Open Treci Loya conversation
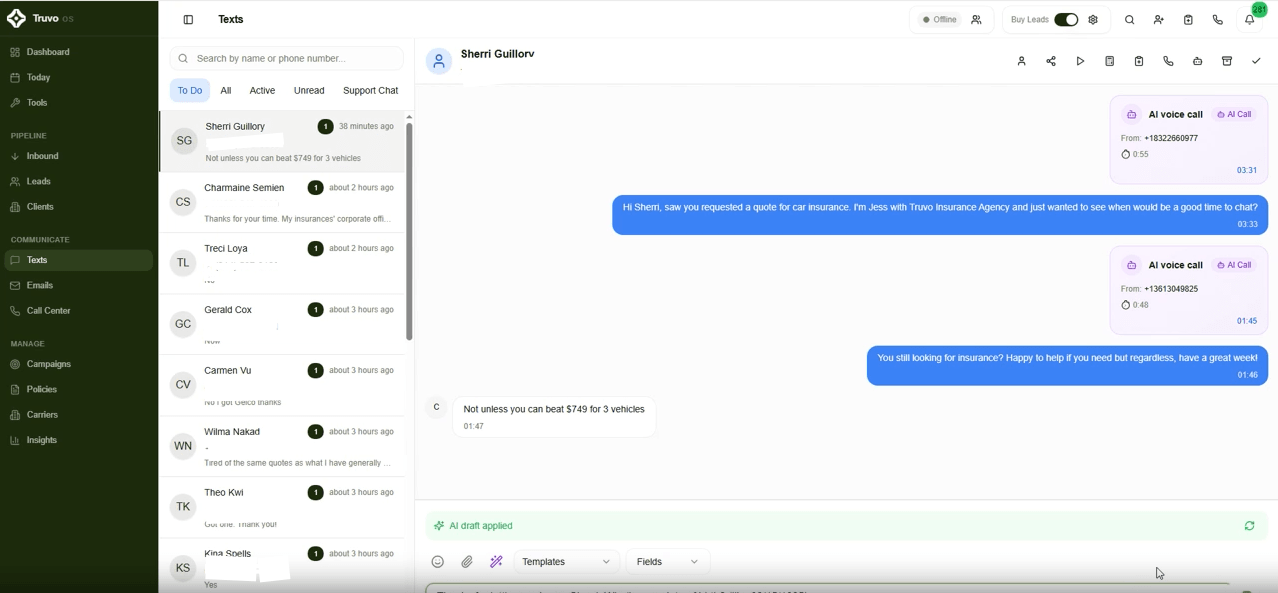This screenshot has height=593, width=1278. click(x=281, y=263)
